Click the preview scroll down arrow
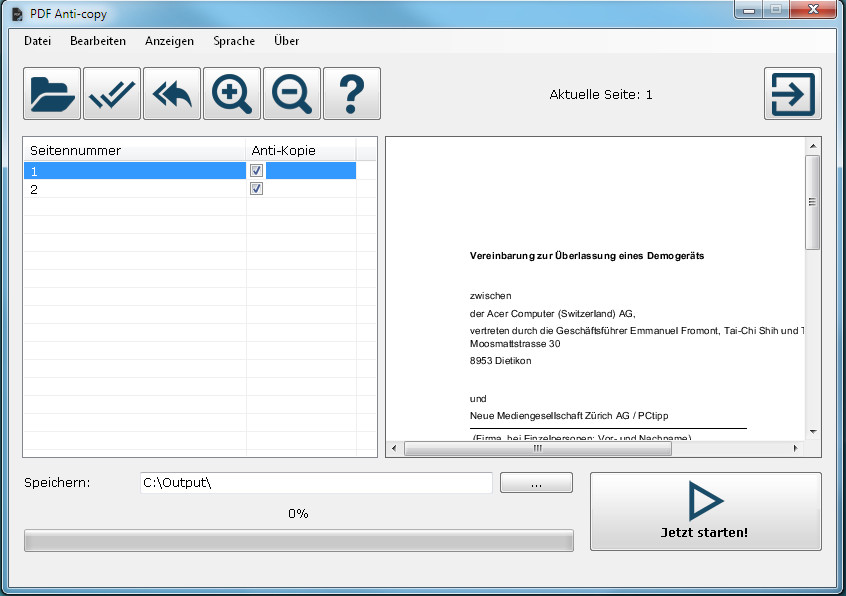The width and height of the screenshot is (846, 596). pos(813,432)
